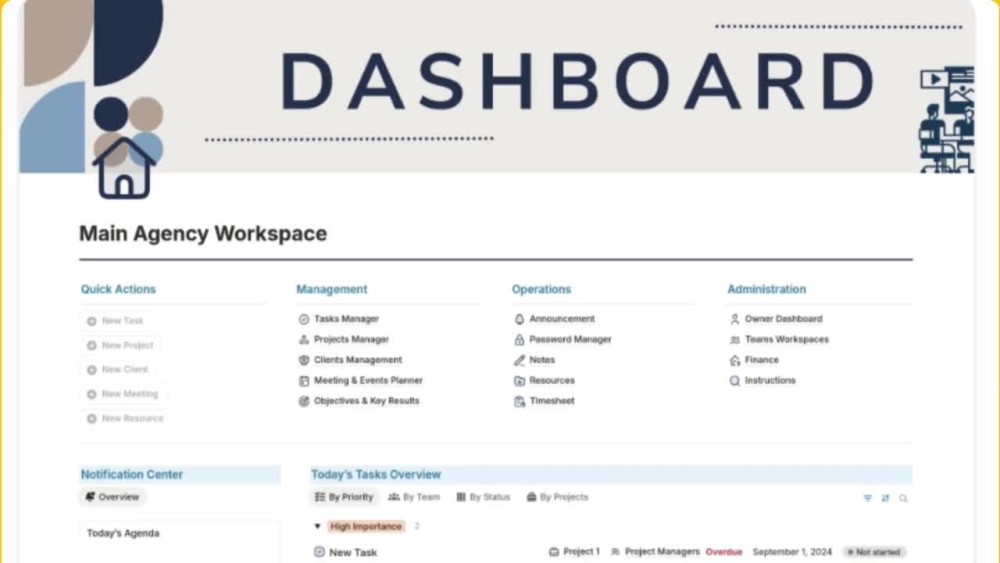This screenshot has width=1000, height=563.
Task: Click the red Overdue label
Action: 724,552
